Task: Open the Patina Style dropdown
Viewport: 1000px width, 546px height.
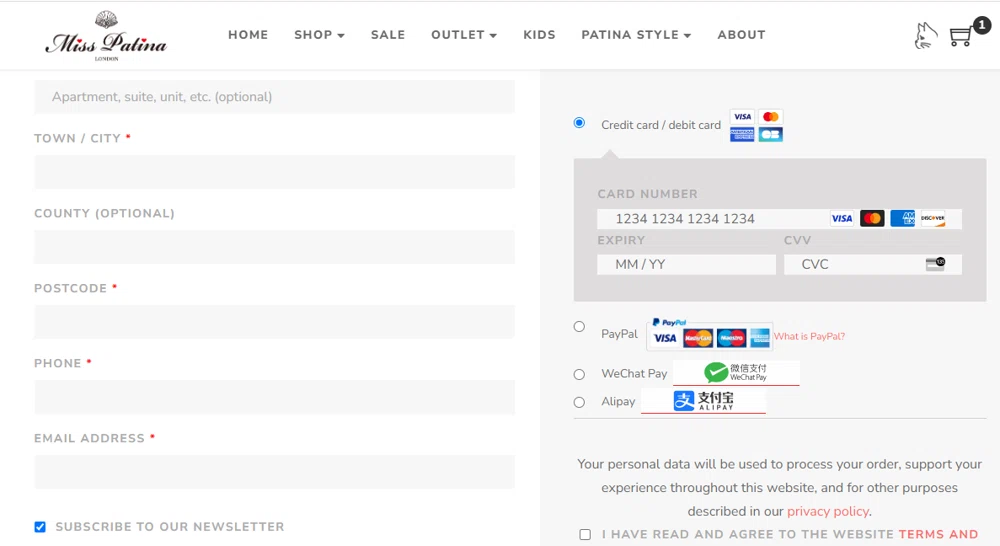Action: (636, 35)
